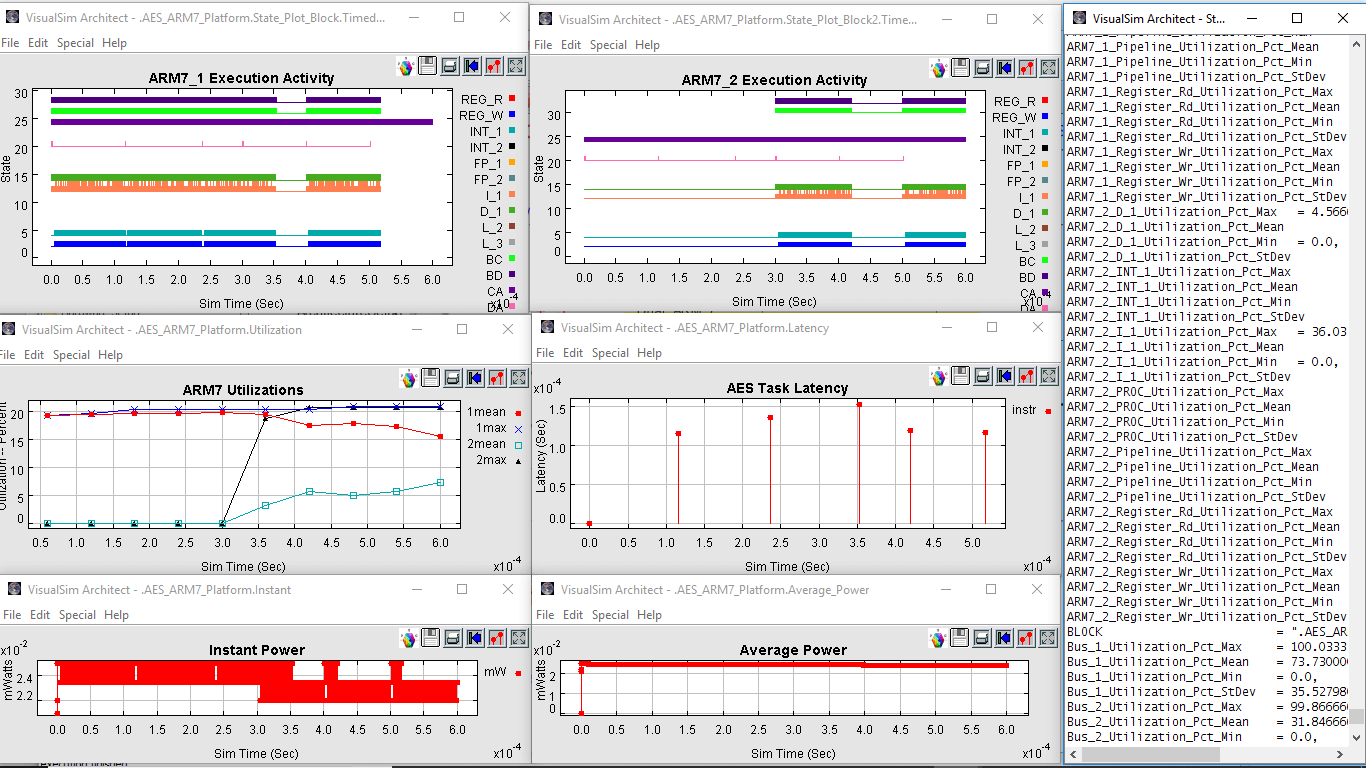Reset axes on the ARM7 Utilizations plot

(474, 377)
